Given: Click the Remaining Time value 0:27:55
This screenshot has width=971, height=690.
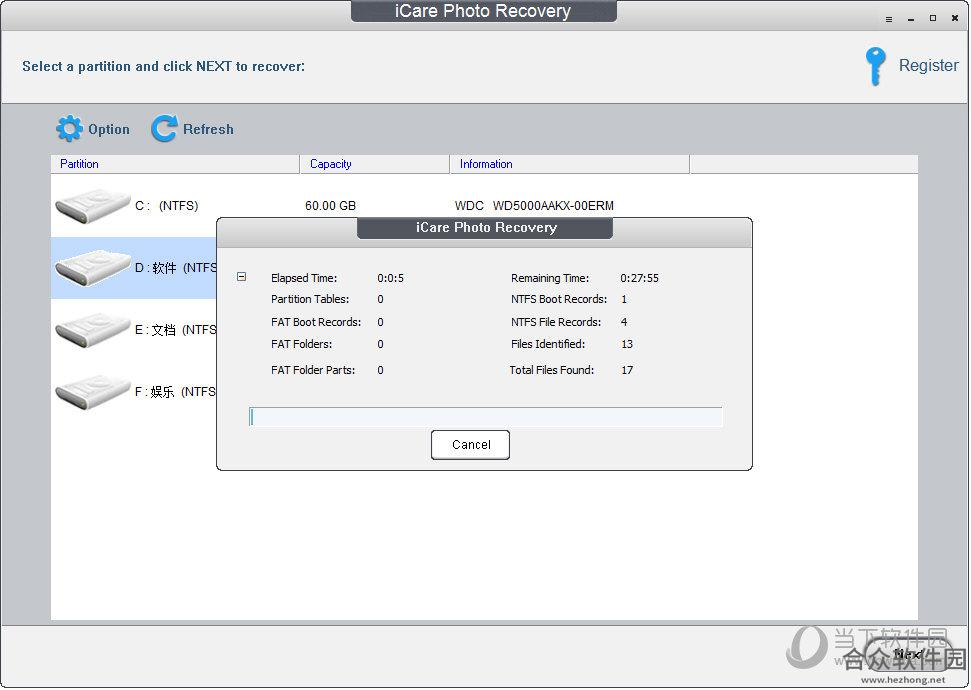Looking at the screenshot, I should [x=640, y=278].
